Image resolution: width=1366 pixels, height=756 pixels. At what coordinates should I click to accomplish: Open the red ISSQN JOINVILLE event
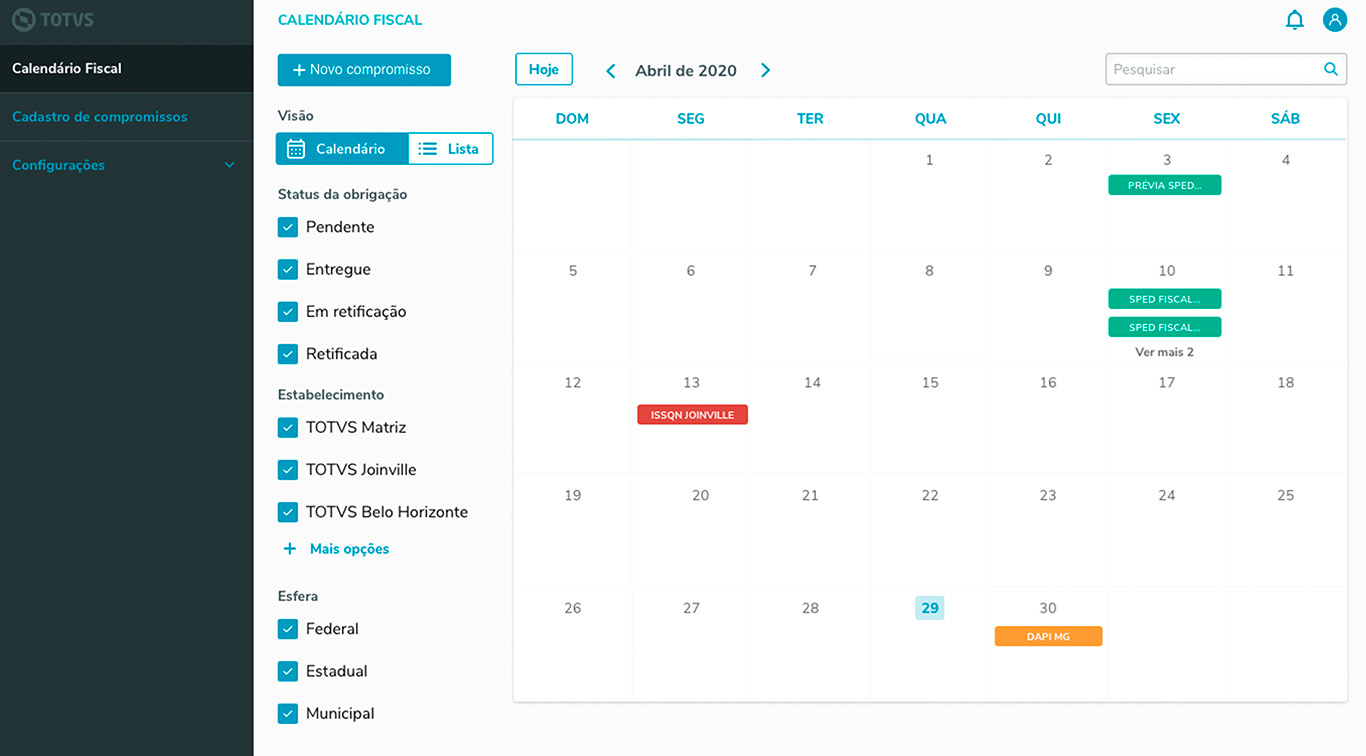692,415
